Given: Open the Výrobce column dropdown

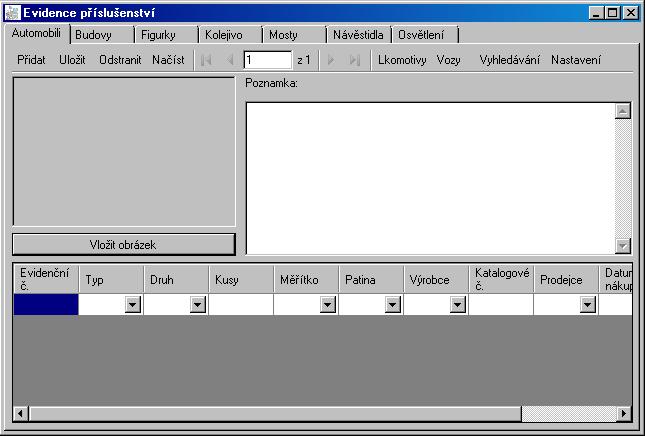Looking at the screenshot, I should click(x=457, y=305).
